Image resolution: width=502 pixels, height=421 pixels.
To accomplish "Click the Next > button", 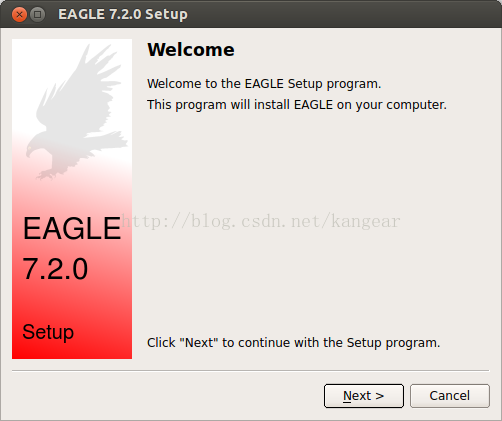I will pos(364,396).
